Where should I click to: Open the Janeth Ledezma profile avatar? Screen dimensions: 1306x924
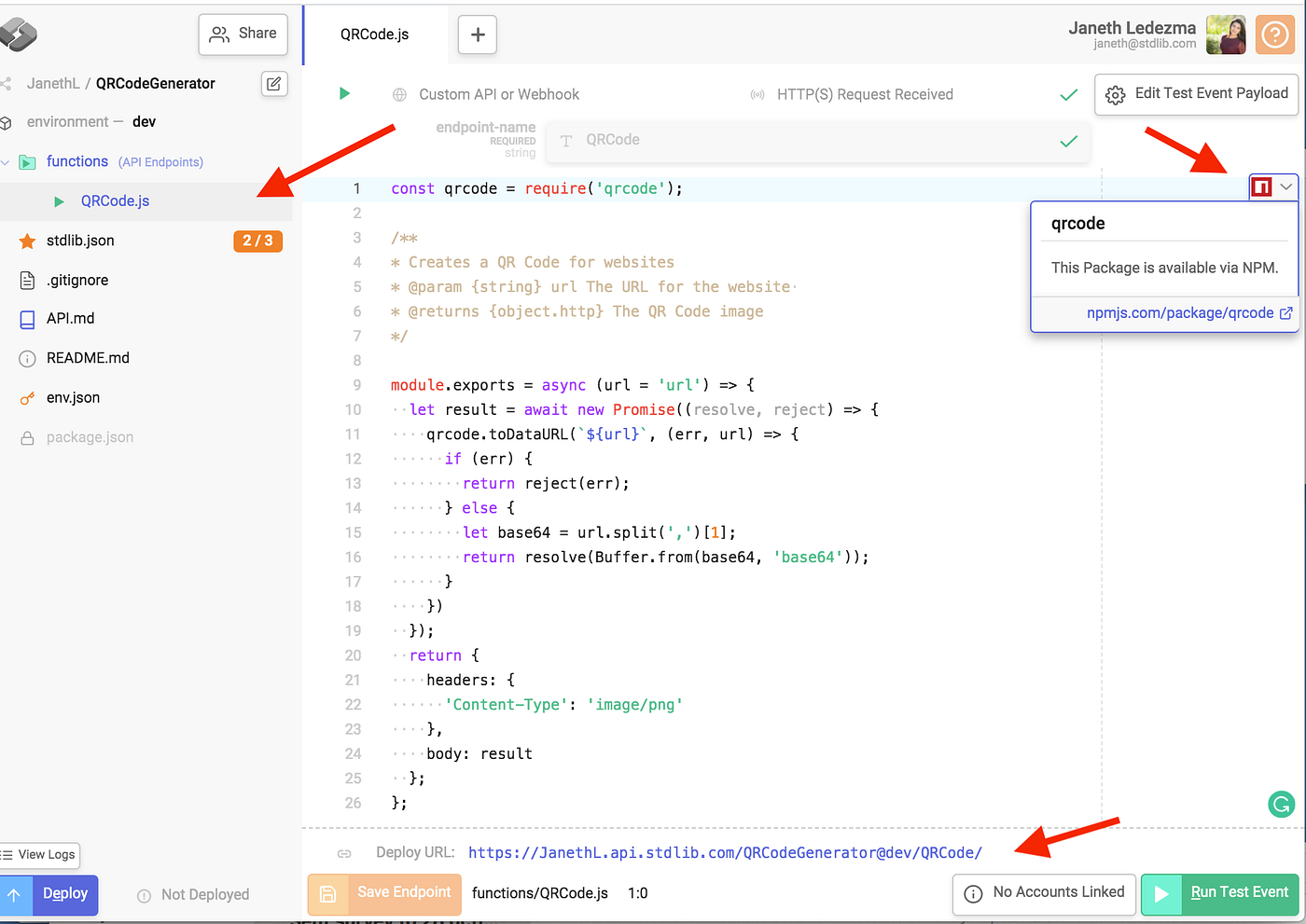[x=1226, y=35]
